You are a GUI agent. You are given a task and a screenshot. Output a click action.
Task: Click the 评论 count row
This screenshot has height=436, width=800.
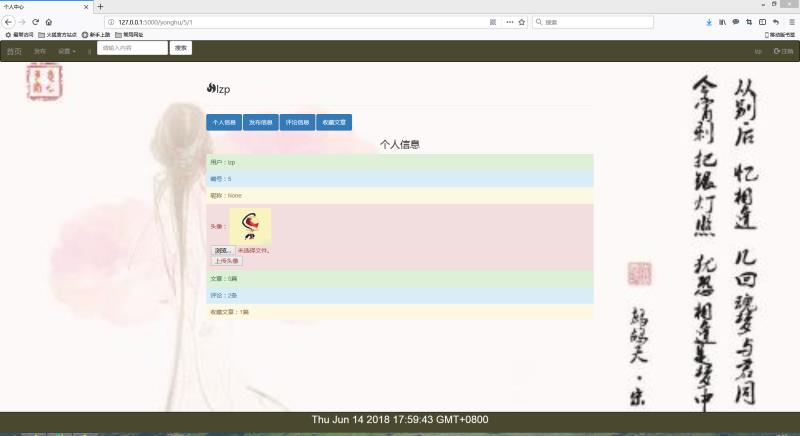pos(400,295)
